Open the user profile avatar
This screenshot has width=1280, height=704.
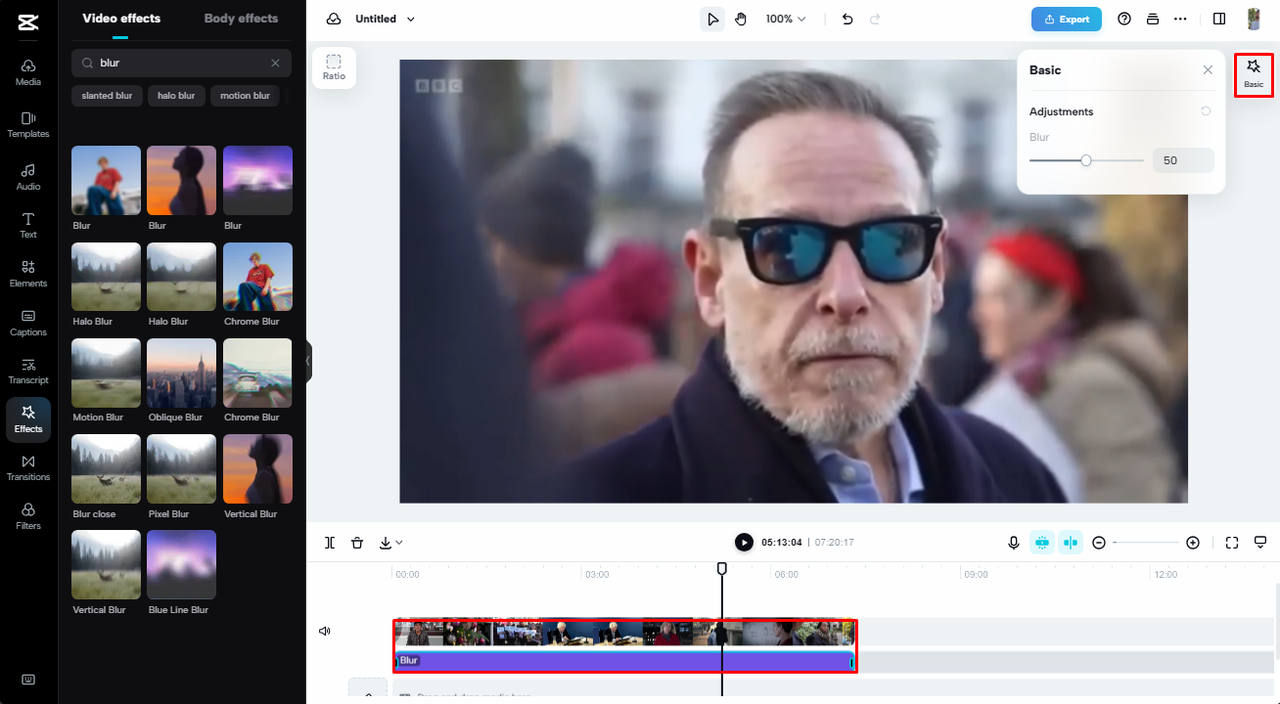[x=1254, y=19]
